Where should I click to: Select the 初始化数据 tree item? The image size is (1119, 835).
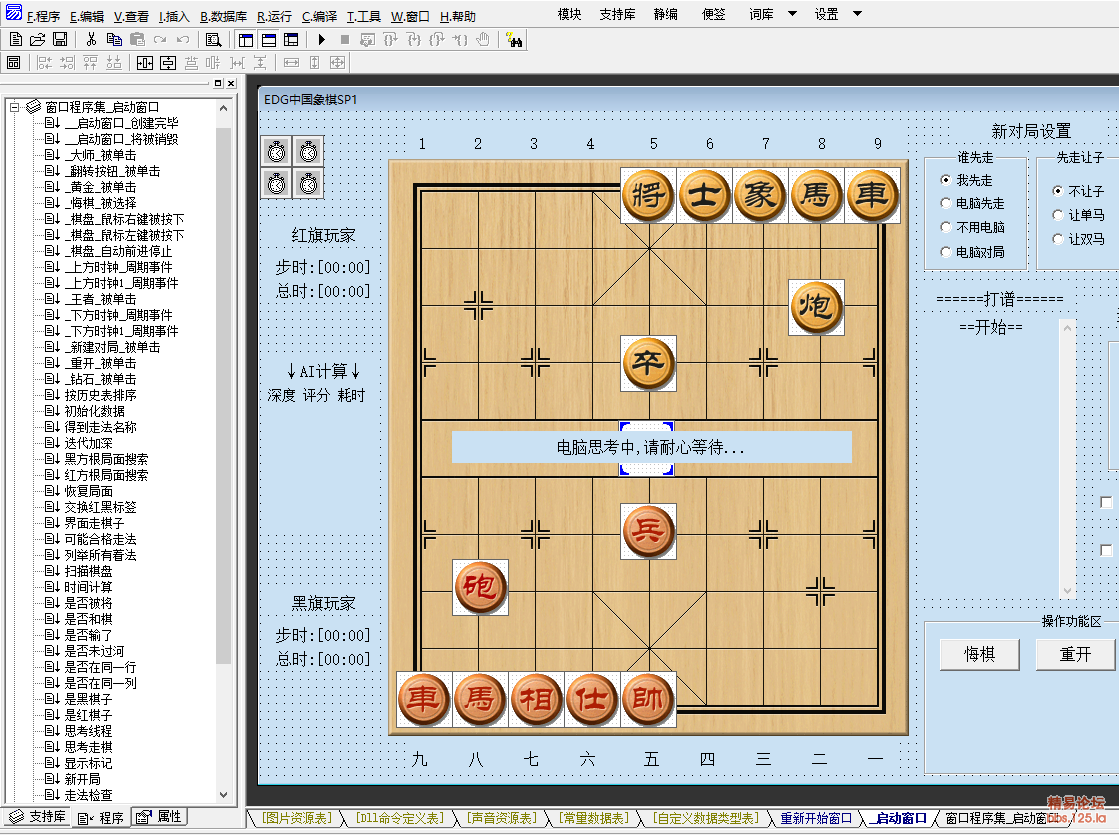pos(94,411)
